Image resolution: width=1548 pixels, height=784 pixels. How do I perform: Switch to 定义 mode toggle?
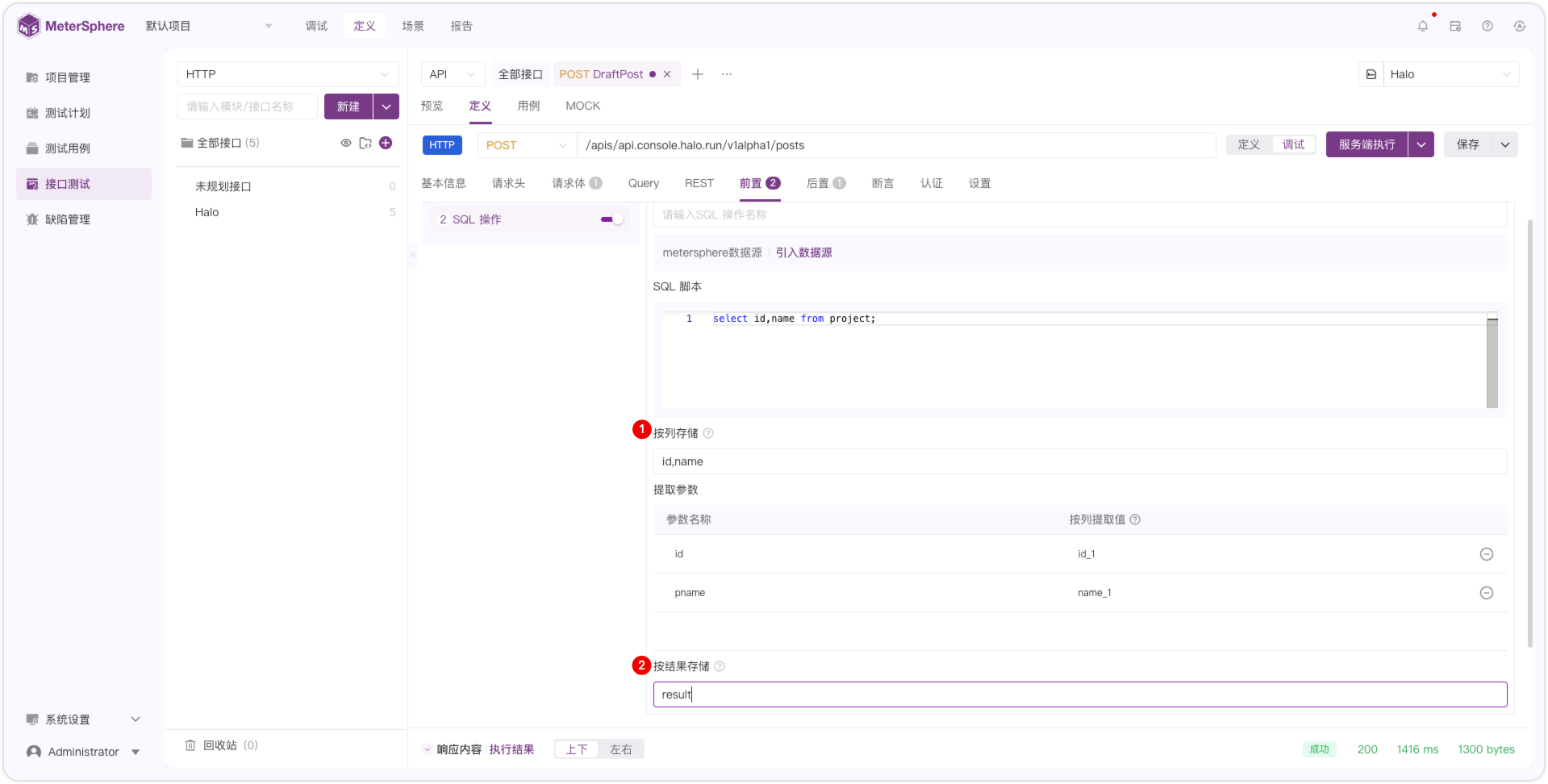point(1249,144)
